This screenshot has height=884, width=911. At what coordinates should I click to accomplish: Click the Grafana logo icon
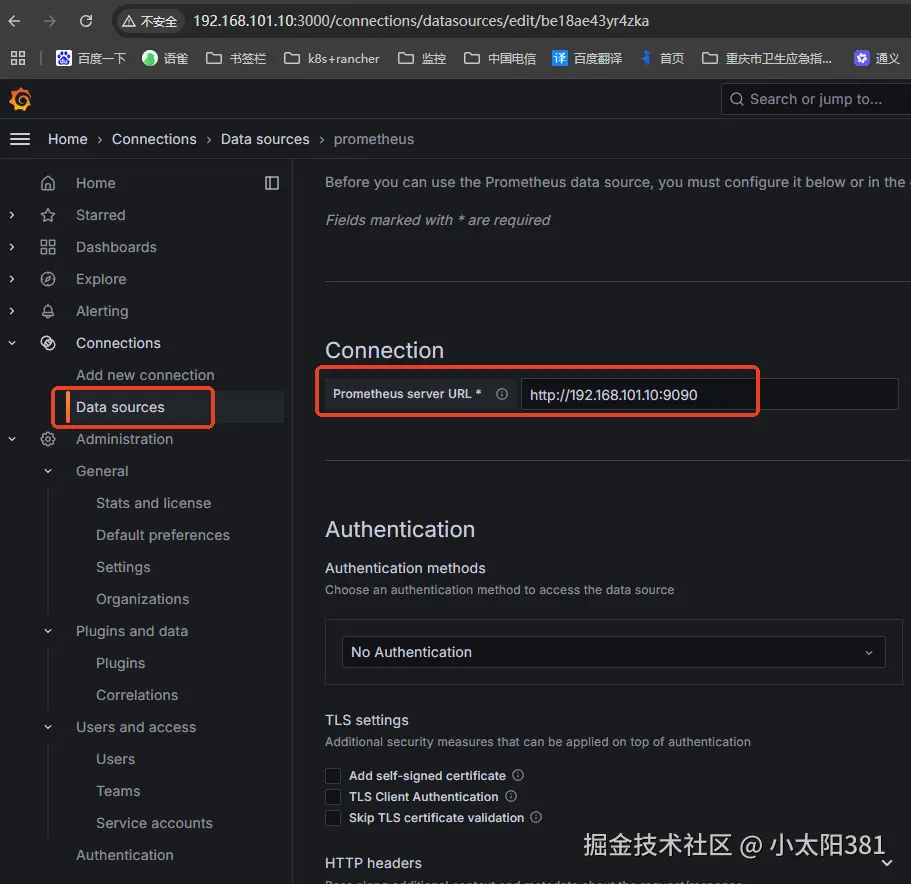(x=20, y=99)
